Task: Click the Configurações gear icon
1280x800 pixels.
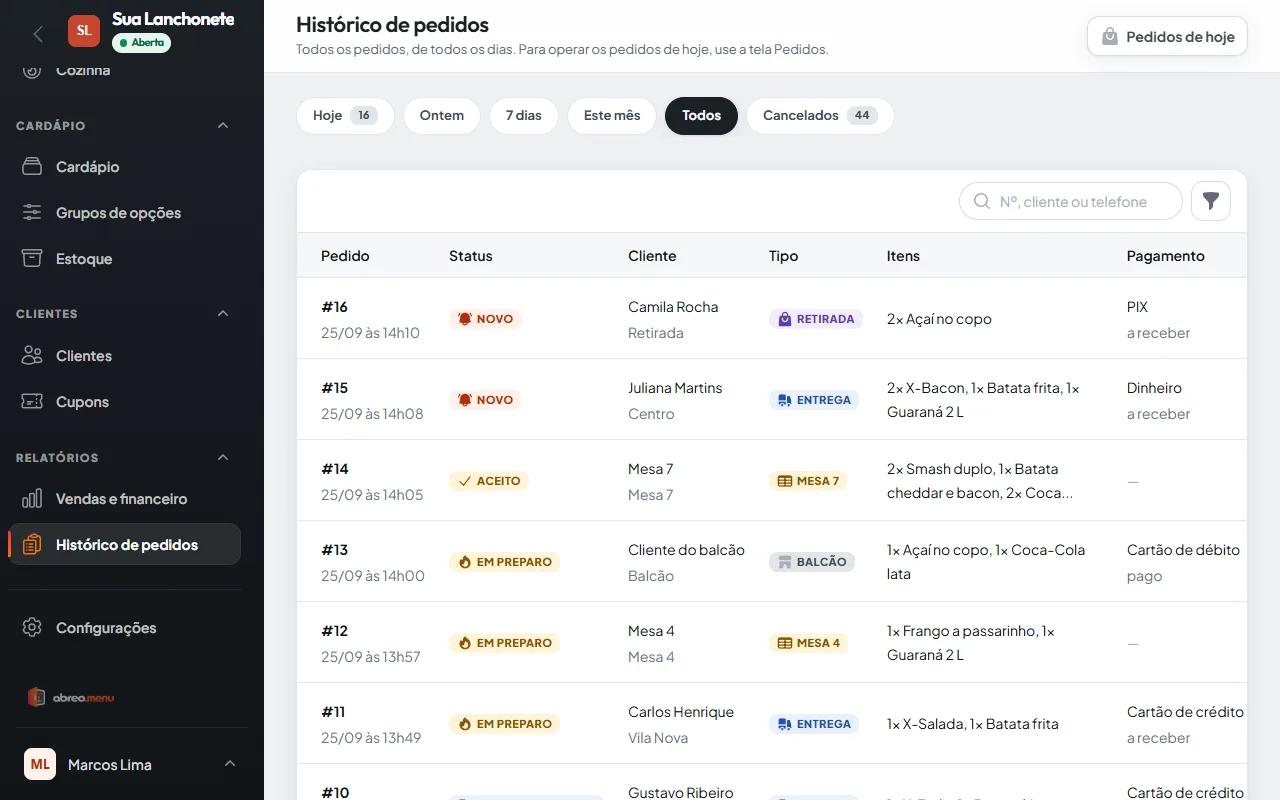Action: pos(32,628)
